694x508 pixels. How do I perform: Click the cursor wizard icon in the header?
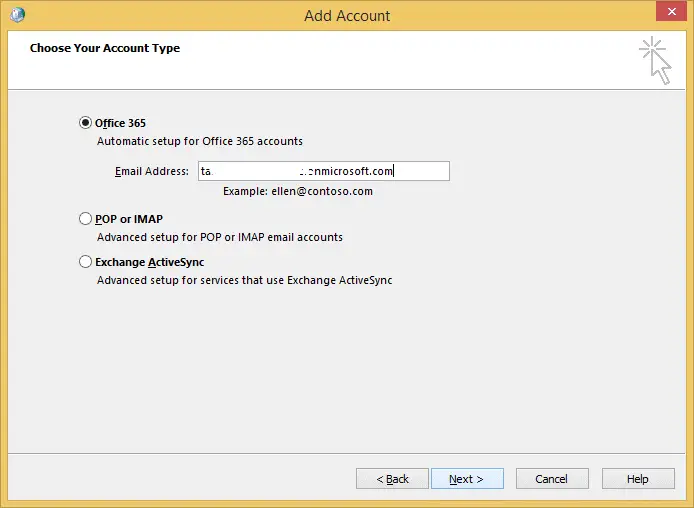(x=655, y=61)
